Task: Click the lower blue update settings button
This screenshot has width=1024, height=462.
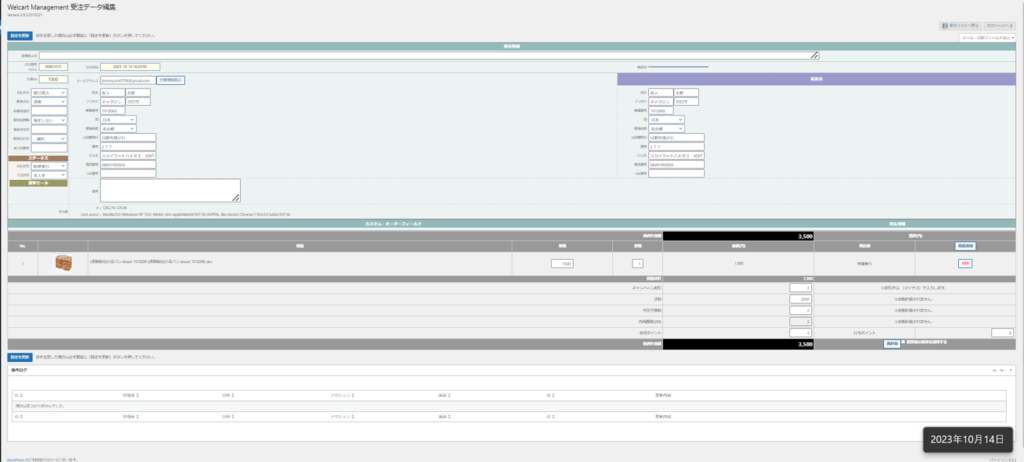Action: pyautogui.click(x=19, y=356)
